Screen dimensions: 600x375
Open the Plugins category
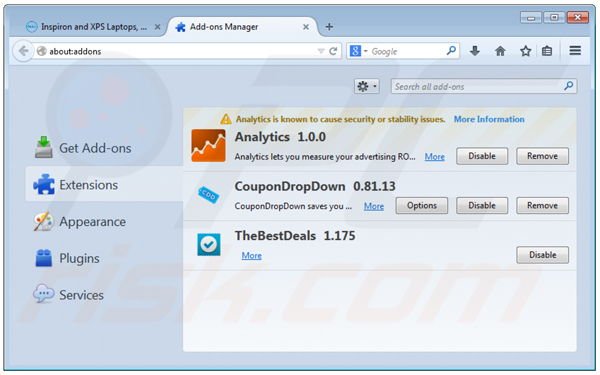tap(67, 258)
